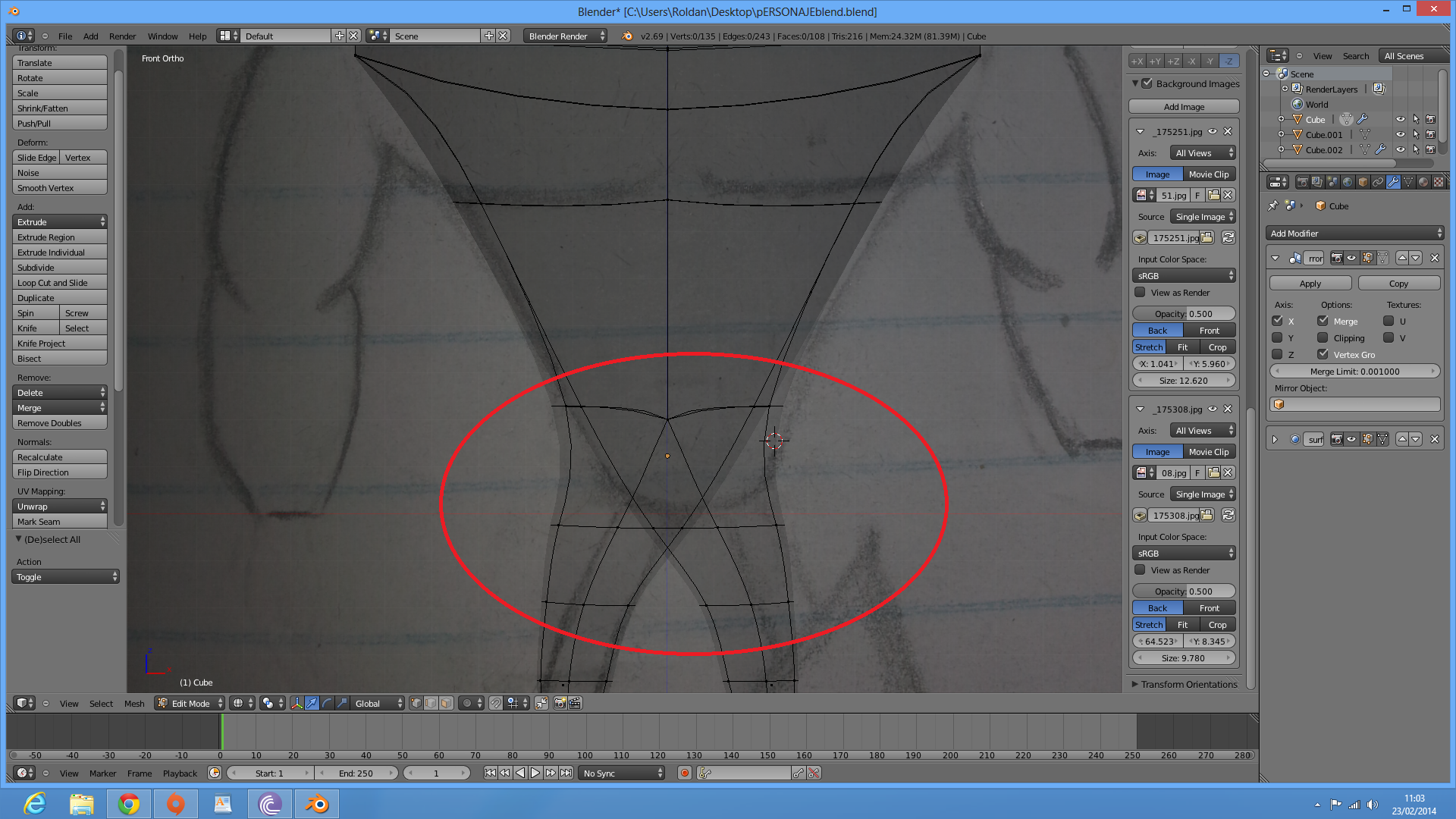Check View as Render for 175251.jpg
Image resolution: width=1456 pixels, height=819 pixels.
[x=1140, y=293]
